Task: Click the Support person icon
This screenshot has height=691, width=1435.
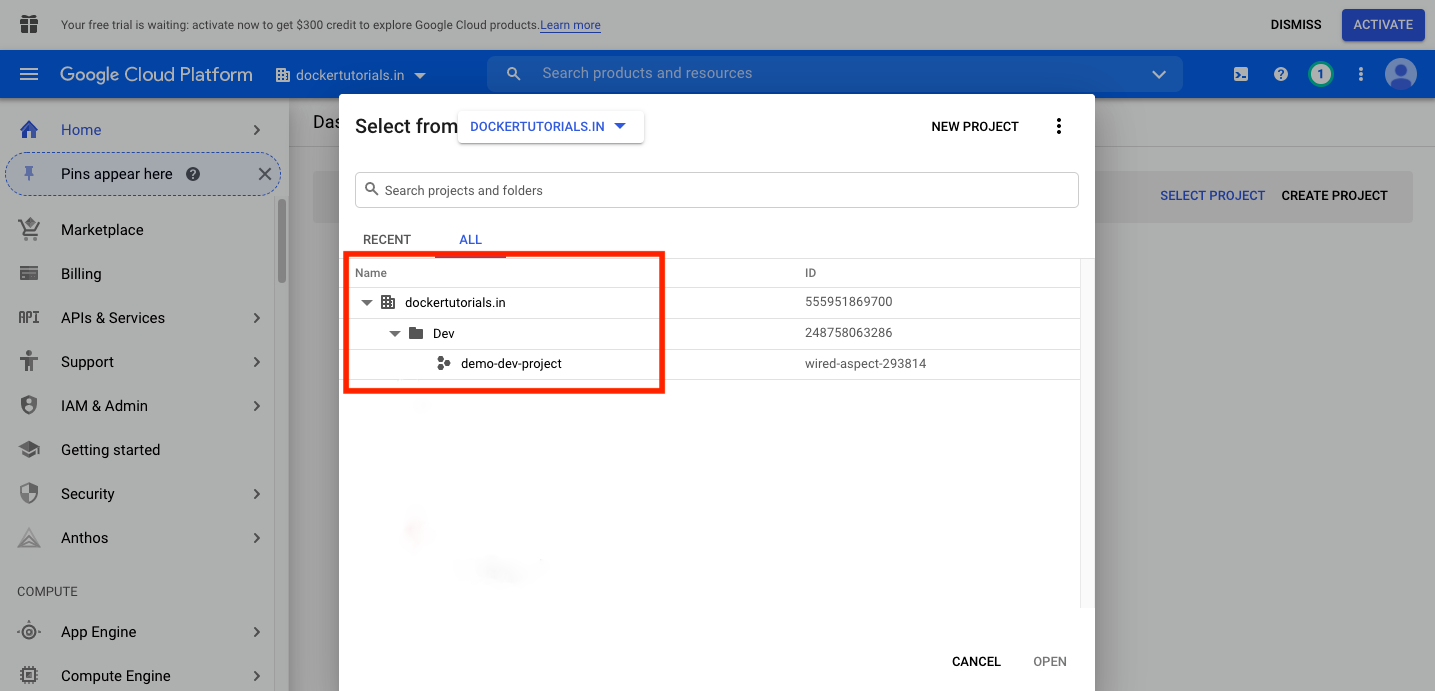Action: [x=29, y=362]
